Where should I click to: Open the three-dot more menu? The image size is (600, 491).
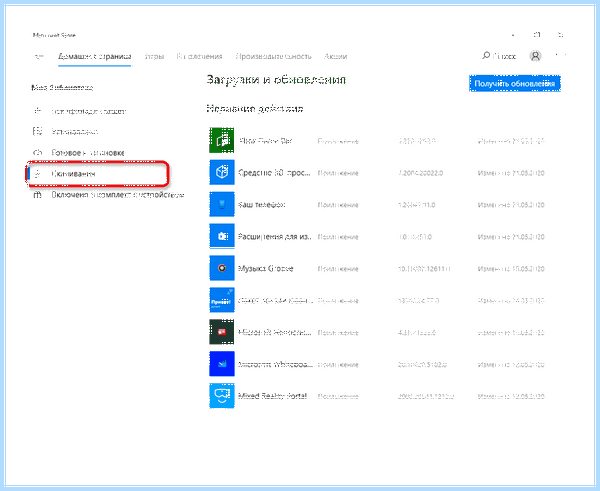[x=560, y=56]
